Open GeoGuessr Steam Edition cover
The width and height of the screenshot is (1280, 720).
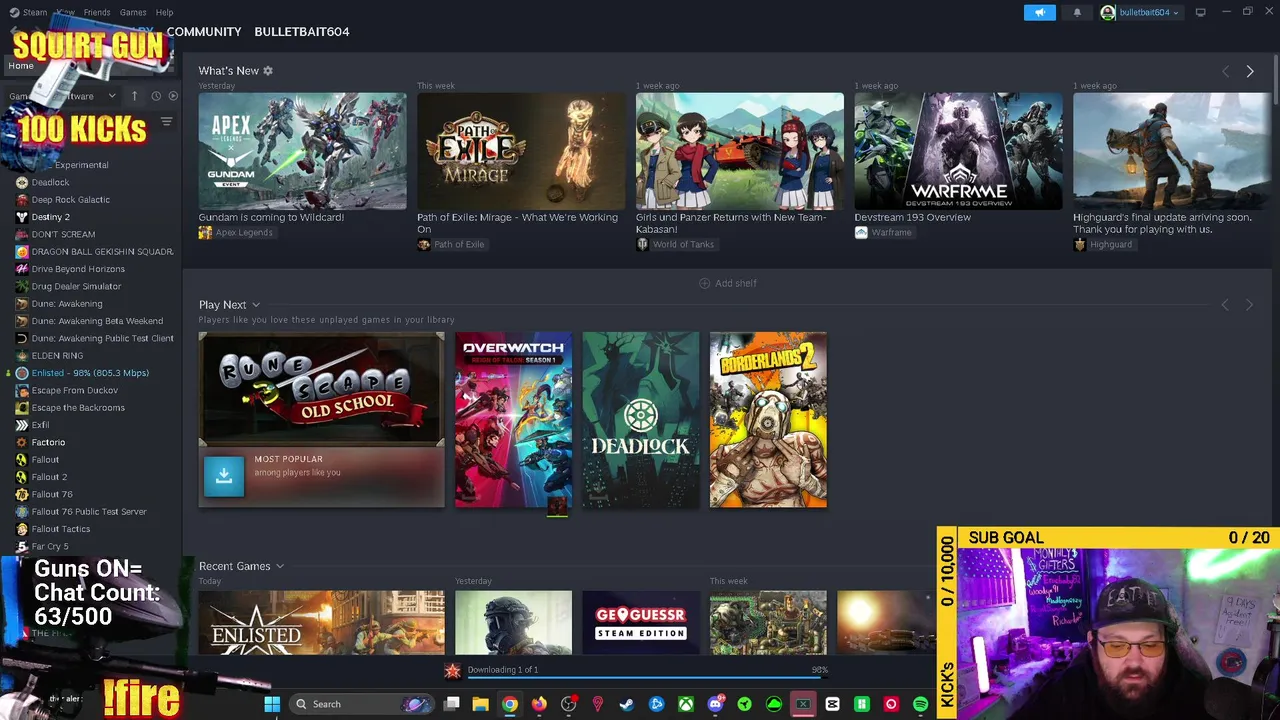click(641, 623)
